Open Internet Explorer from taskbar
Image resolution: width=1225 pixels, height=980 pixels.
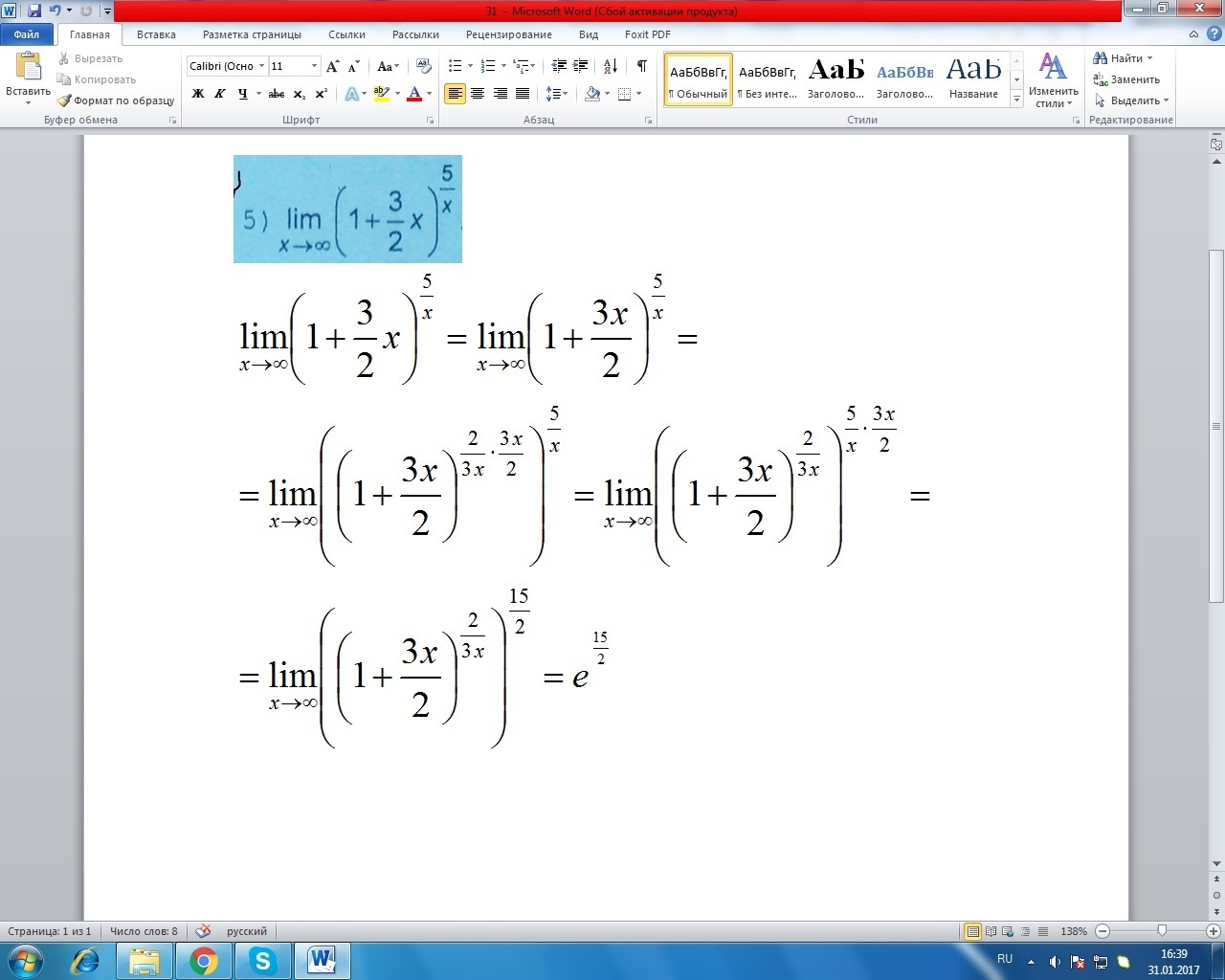(85, 961)
